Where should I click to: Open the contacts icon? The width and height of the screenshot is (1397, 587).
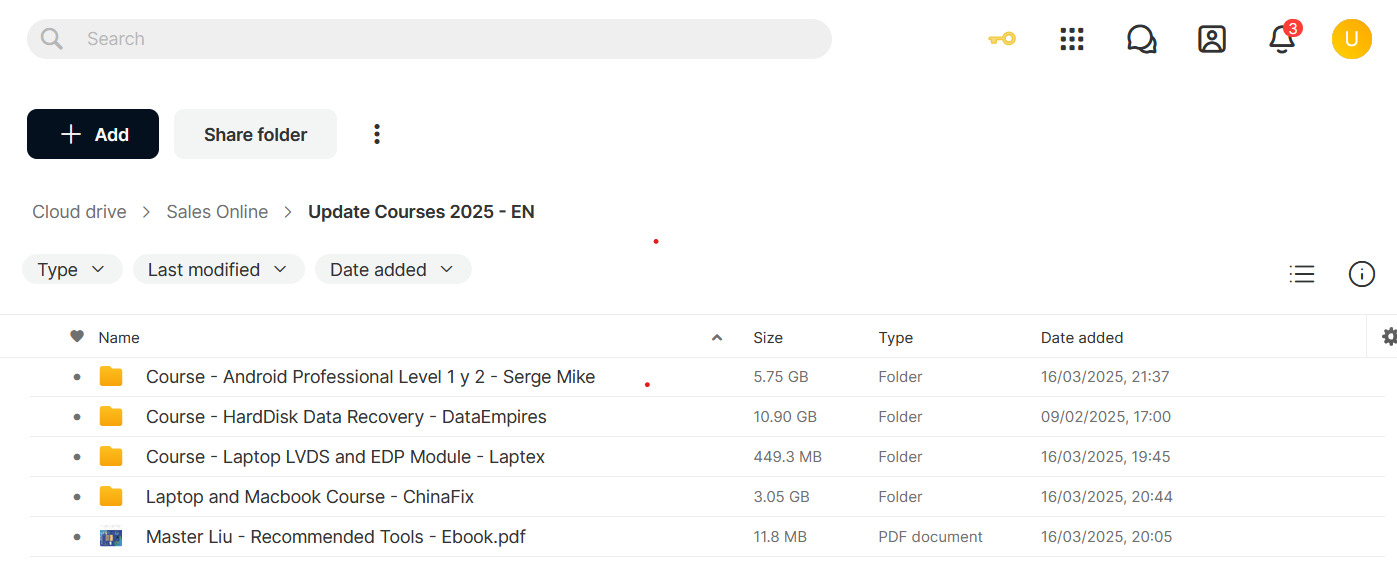point(1212,39)
